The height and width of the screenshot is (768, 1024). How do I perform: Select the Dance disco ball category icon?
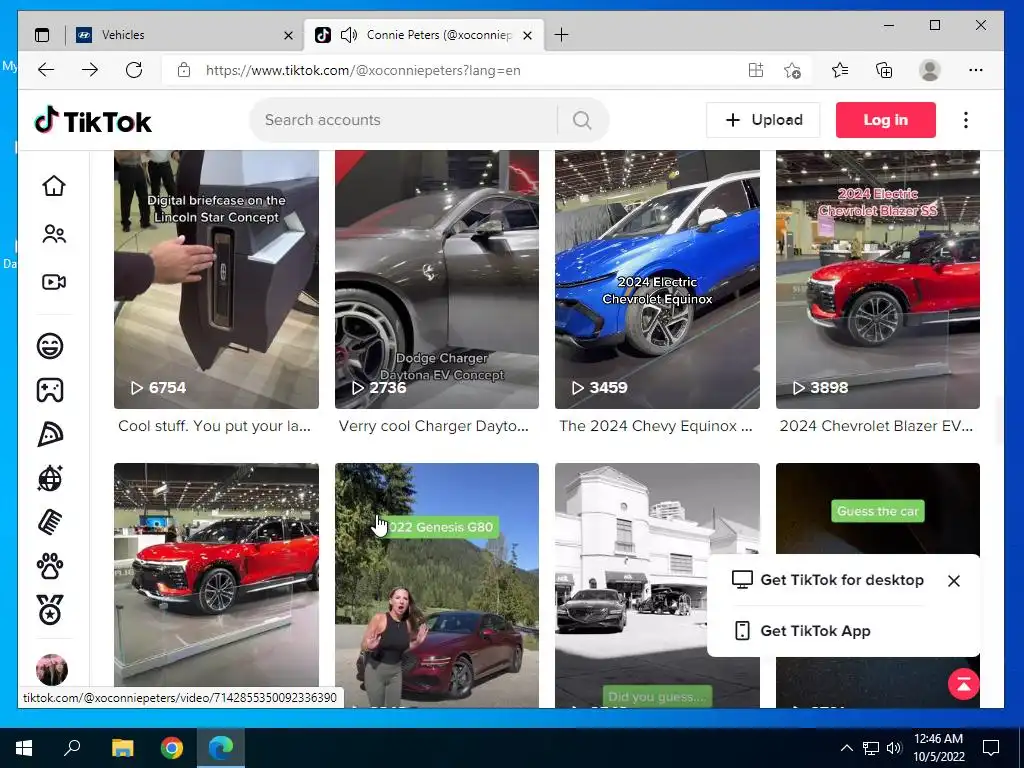(x=50, y=479)
